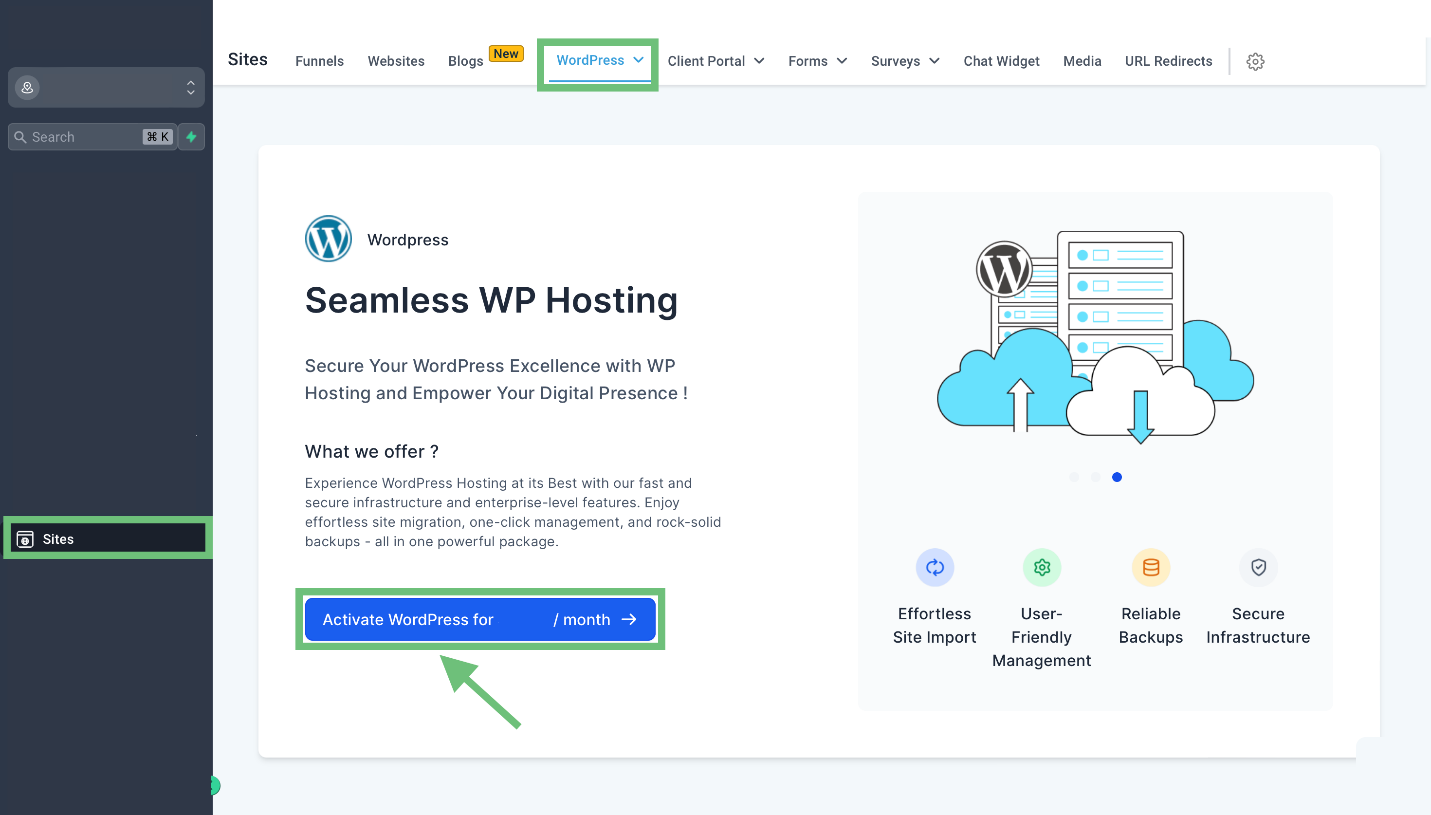Switch to the Websites tab
The height and width of the screenshot is (815, 1431).
(396, 61)
